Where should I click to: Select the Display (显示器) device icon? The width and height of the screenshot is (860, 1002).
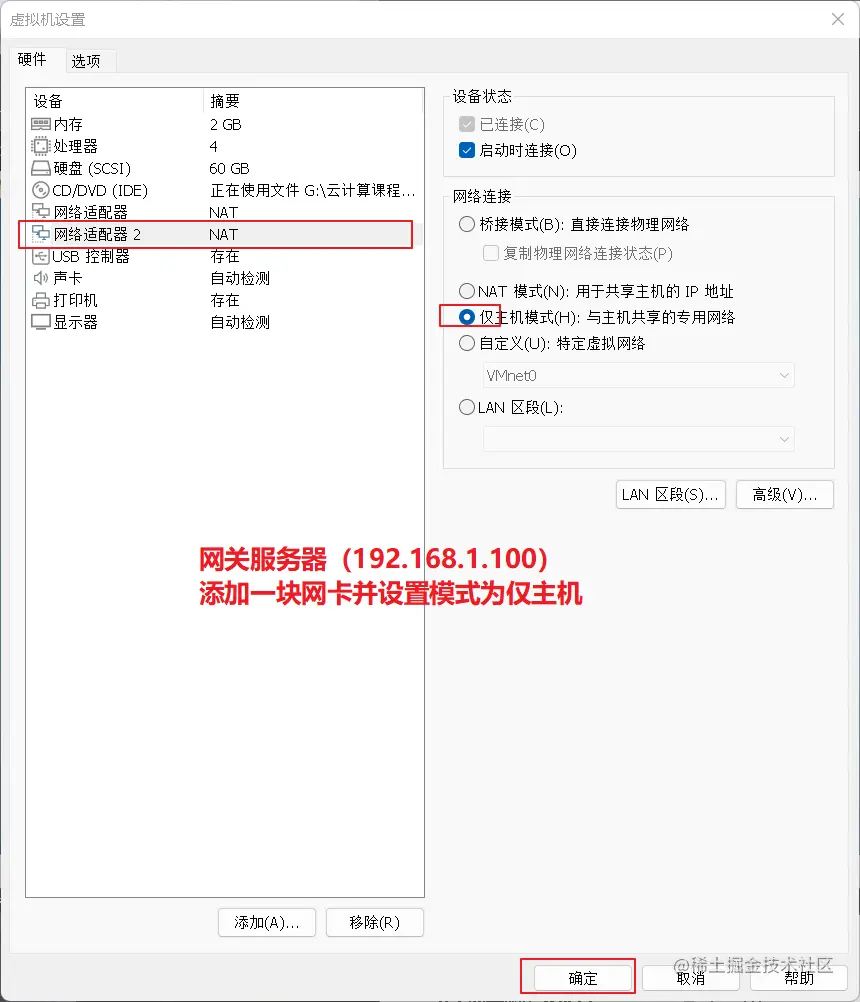pyautogui.click(x=40, y=322)
